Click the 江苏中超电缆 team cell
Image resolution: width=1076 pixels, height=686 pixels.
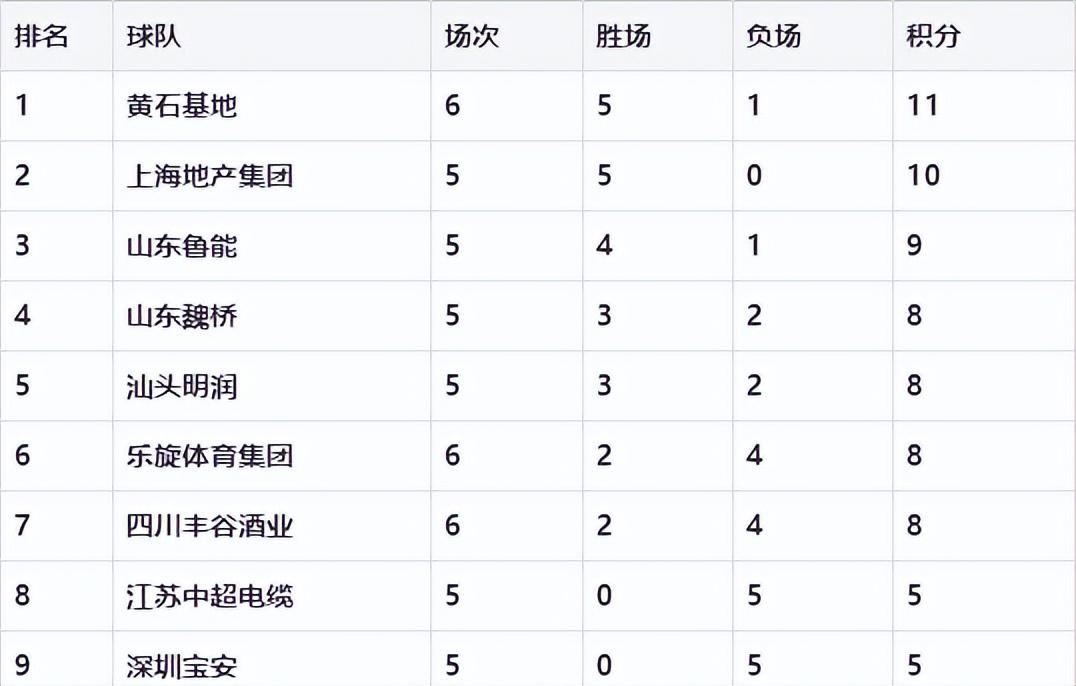pyautogui.click(x=209, y=596)
